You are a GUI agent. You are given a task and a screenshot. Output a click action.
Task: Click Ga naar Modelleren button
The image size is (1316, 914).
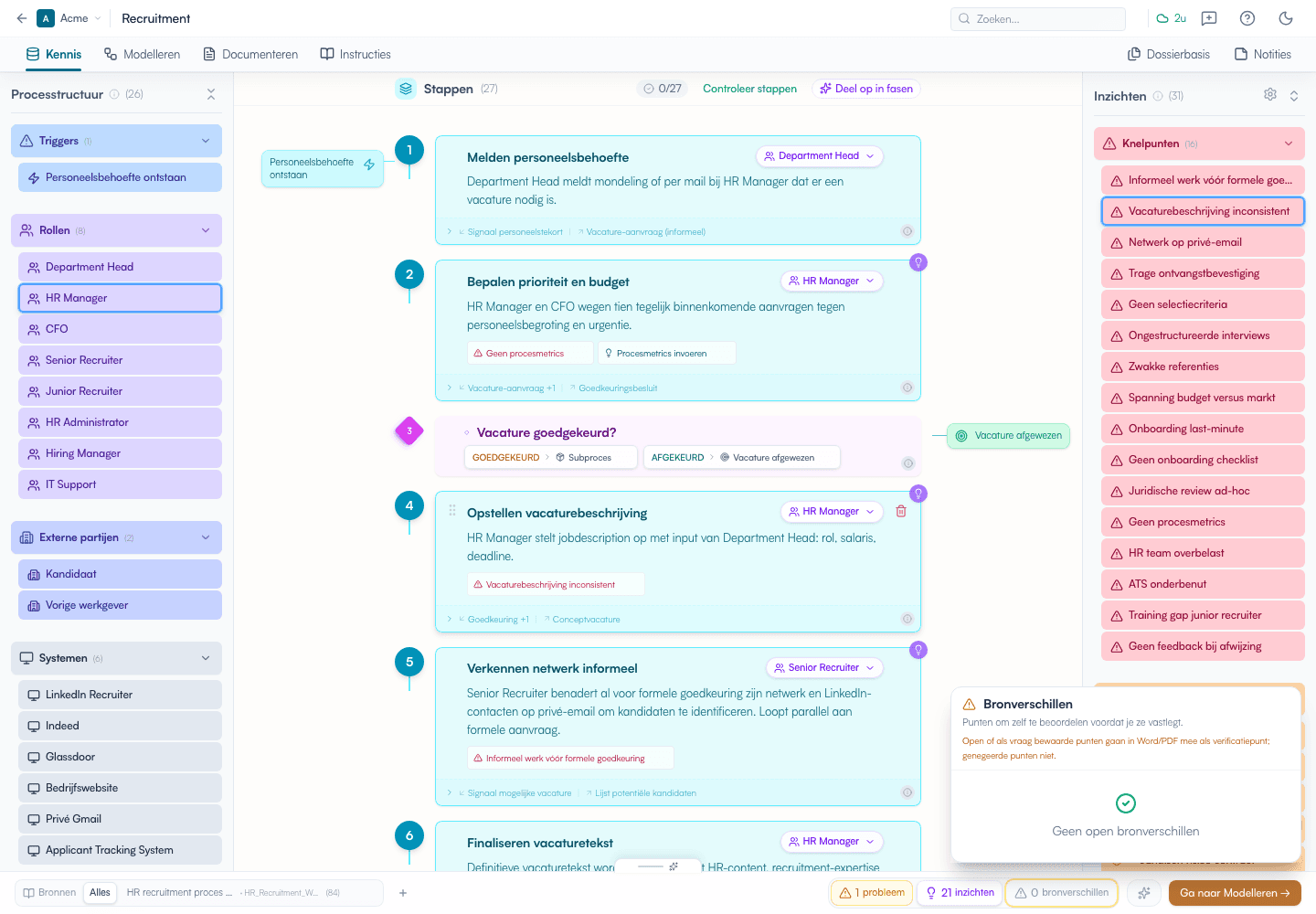click(x=1235, y=893)
